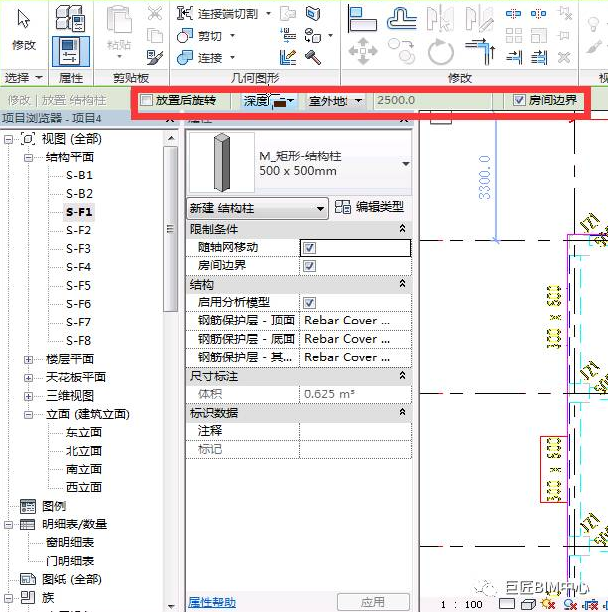The image size is (608, 612).
Task: Select the Offset tool
Action: tap(402, 18)
